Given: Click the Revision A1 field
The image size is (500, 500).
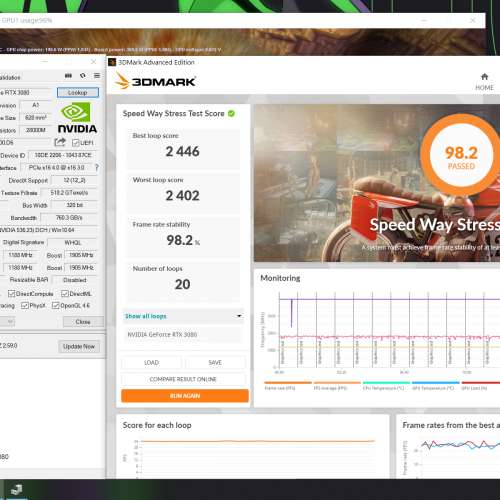Looking at the screenshot, I should (x=36, y=105).
